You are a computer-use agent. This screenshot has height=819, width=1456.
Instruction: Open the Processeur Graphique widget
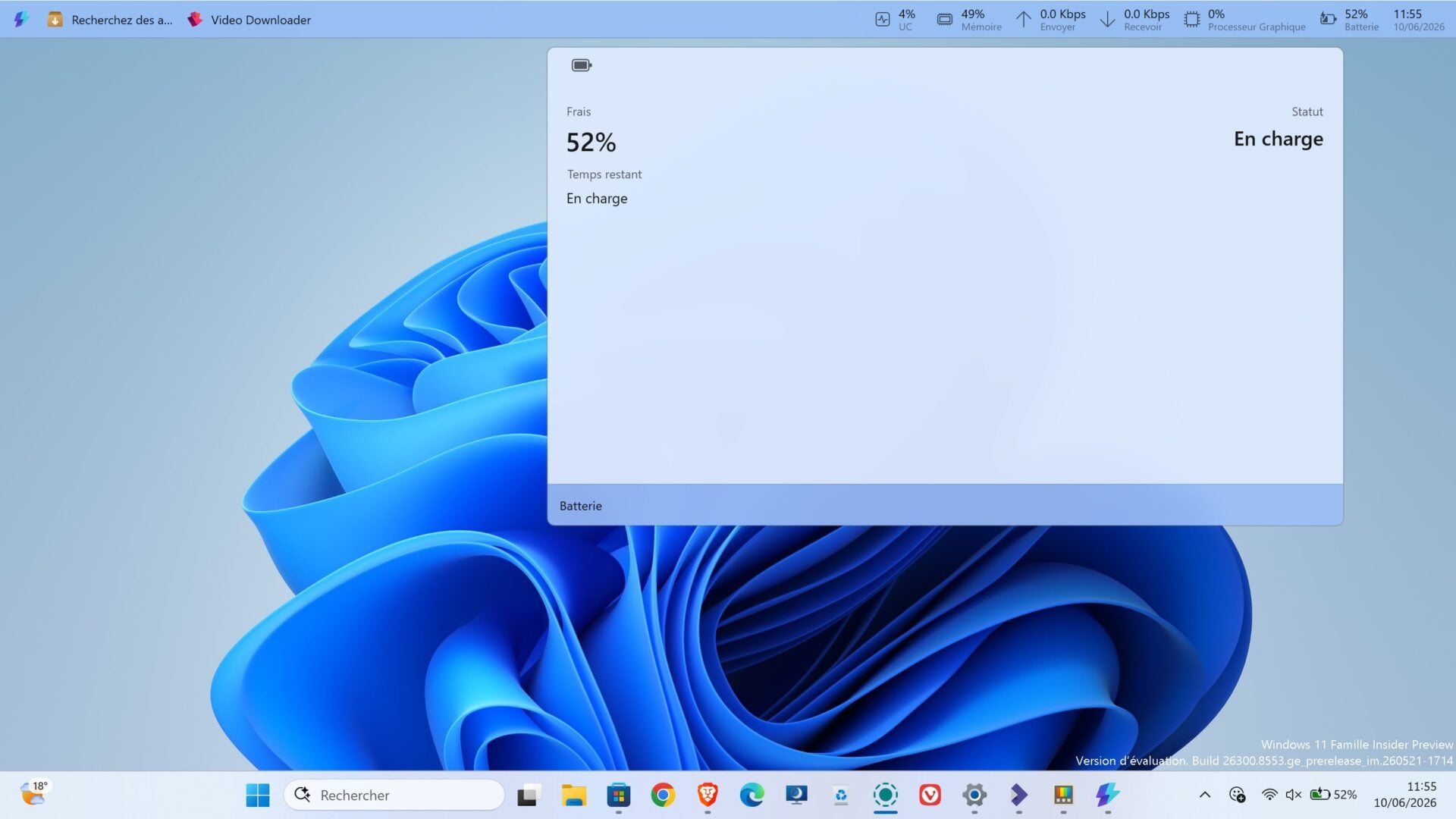point(1244,20)
